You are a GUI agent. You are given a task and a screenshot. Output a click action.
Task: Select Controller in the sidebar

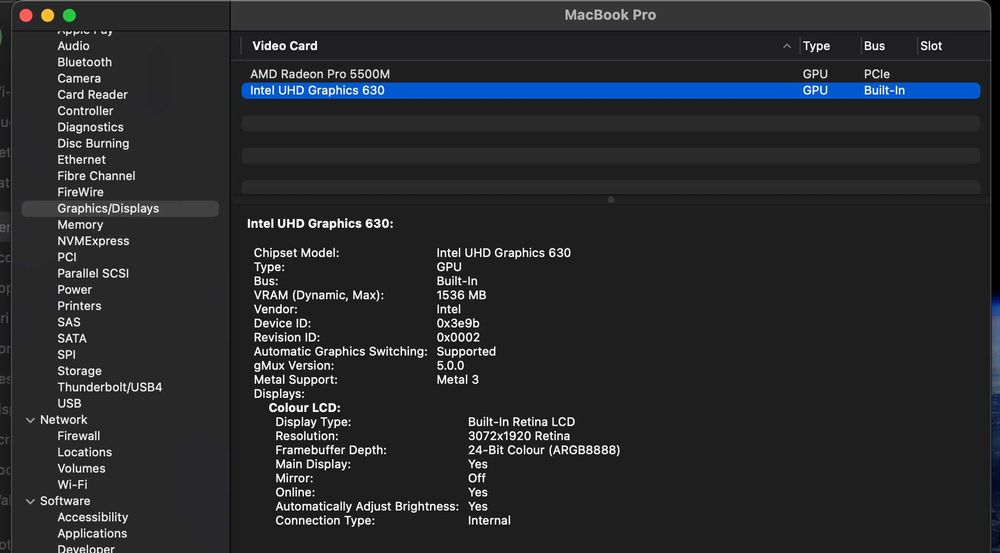tap(85, 111)
